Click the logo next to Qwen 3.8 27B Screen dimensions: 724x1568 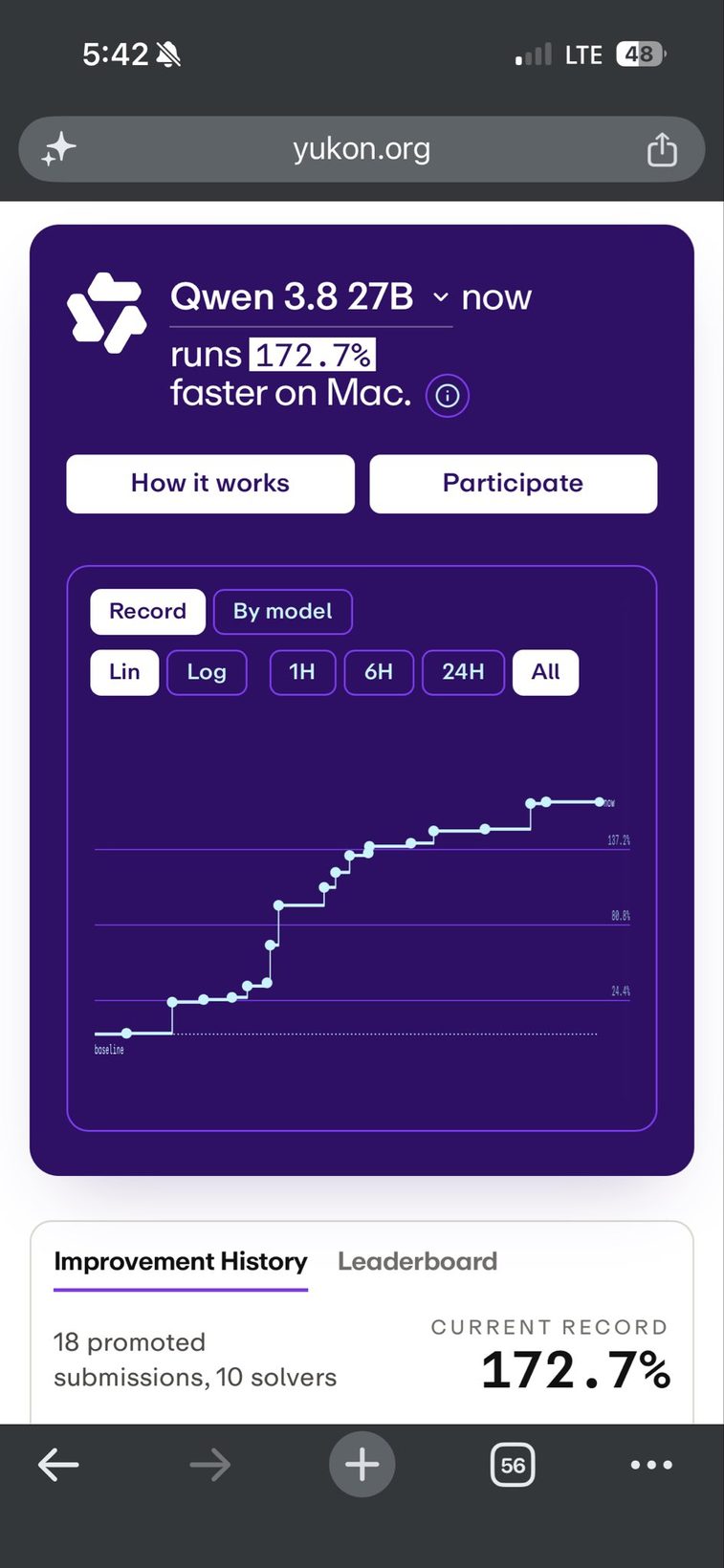pos(106,313)
